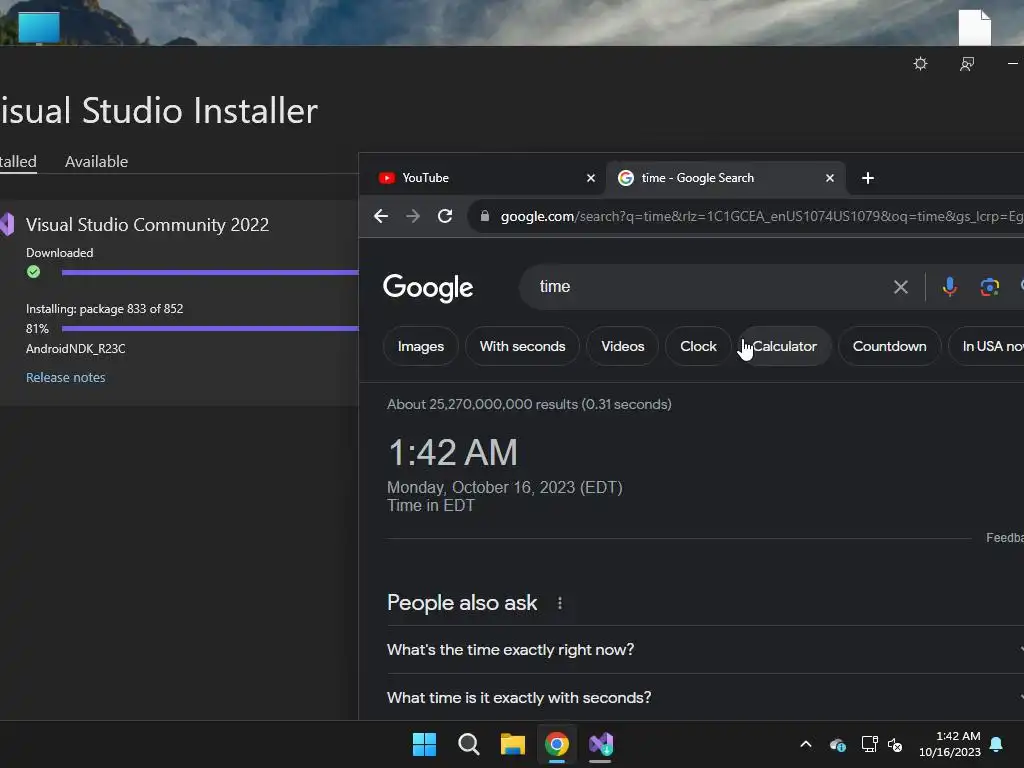
Task: Expand What time is it exactly with seconds?
Action: [705, 697]
